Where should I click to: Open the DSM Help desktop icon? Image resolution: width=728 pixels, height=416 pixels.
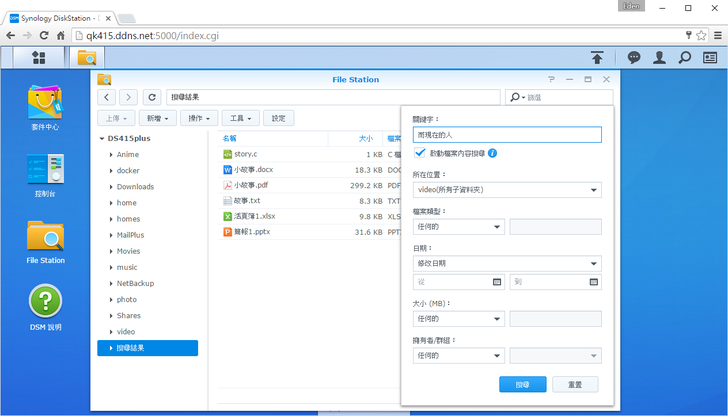(x=46, y=304)
